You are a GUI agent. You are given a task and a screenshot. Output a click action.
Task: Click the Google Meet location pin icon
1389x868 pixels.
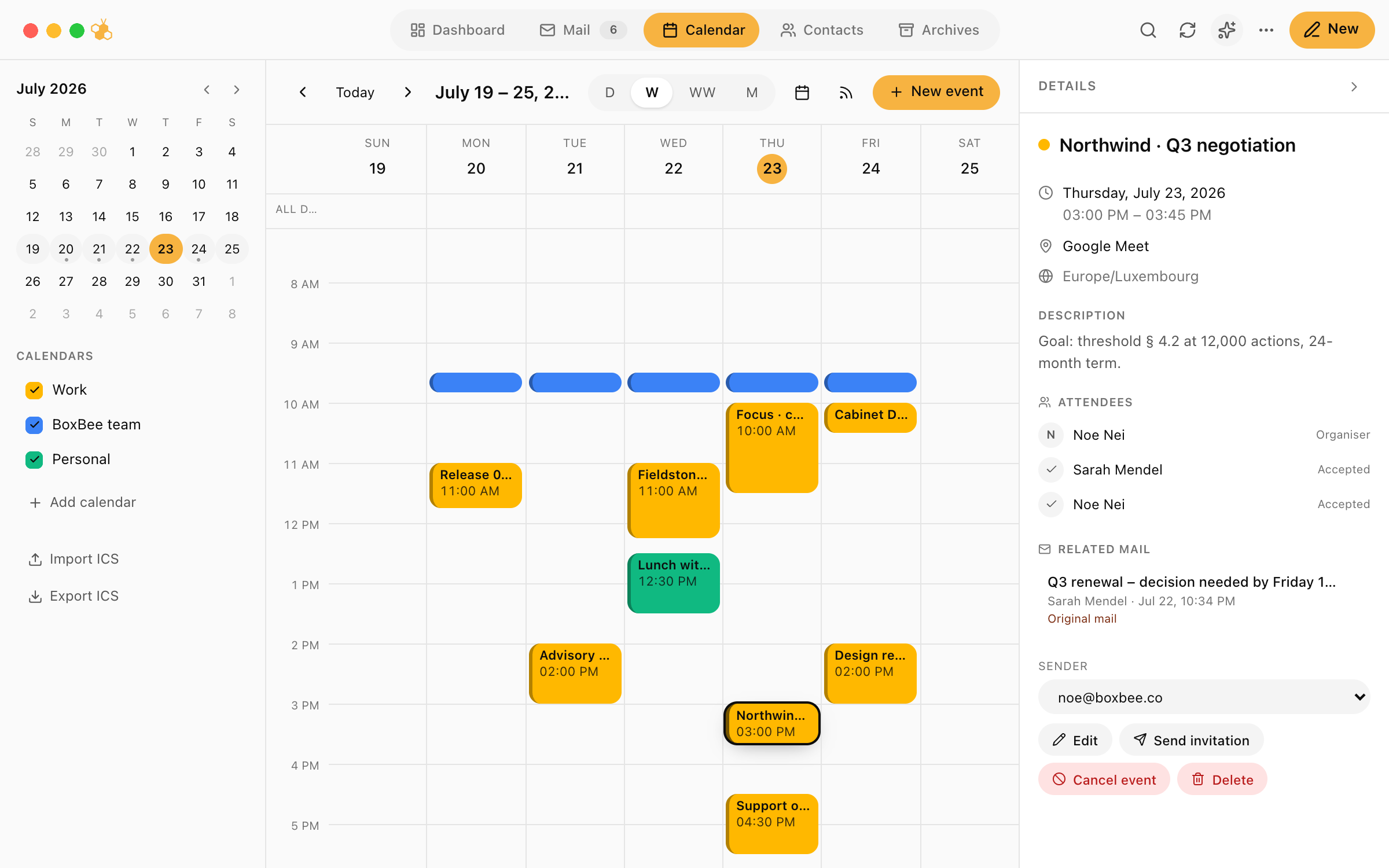coord(1046,247)
